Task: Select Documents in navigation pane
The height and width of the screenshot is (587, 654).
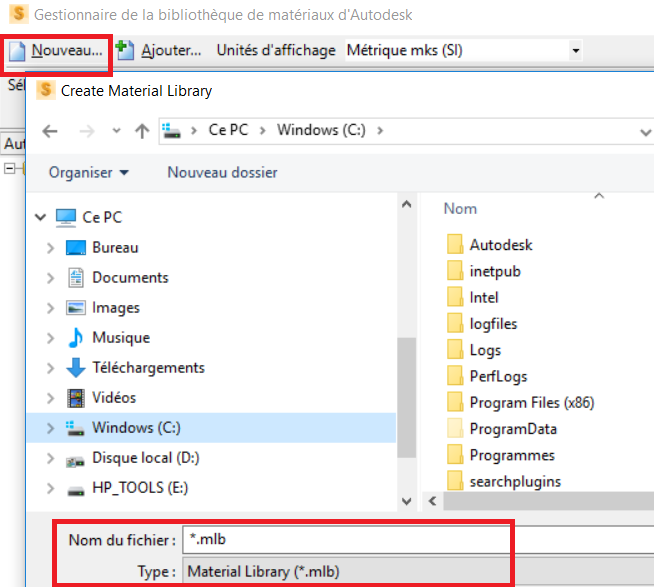Action: 130,277
